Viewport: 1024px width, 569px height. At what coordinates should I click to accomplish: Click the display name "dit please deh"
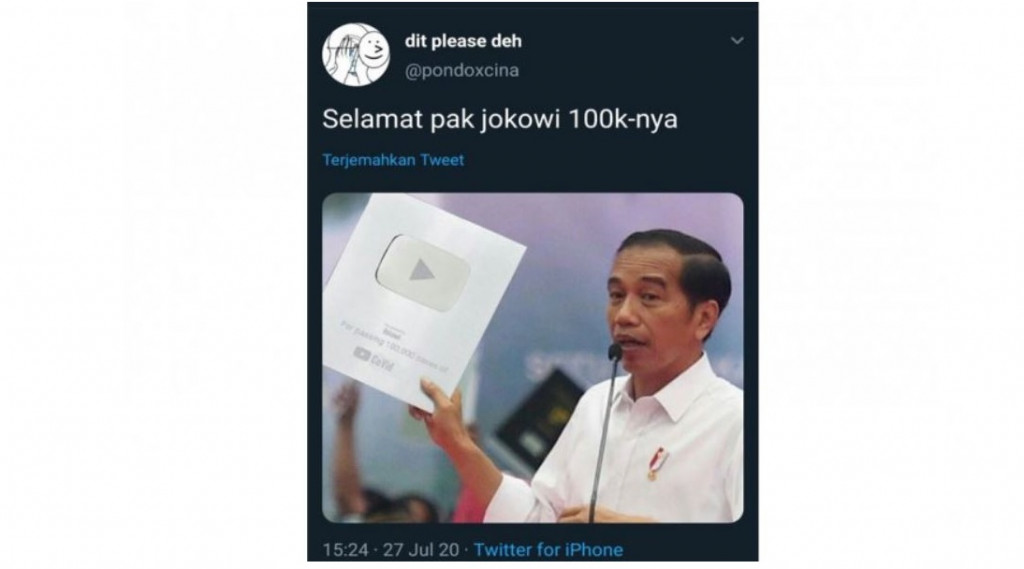[463, 41]
